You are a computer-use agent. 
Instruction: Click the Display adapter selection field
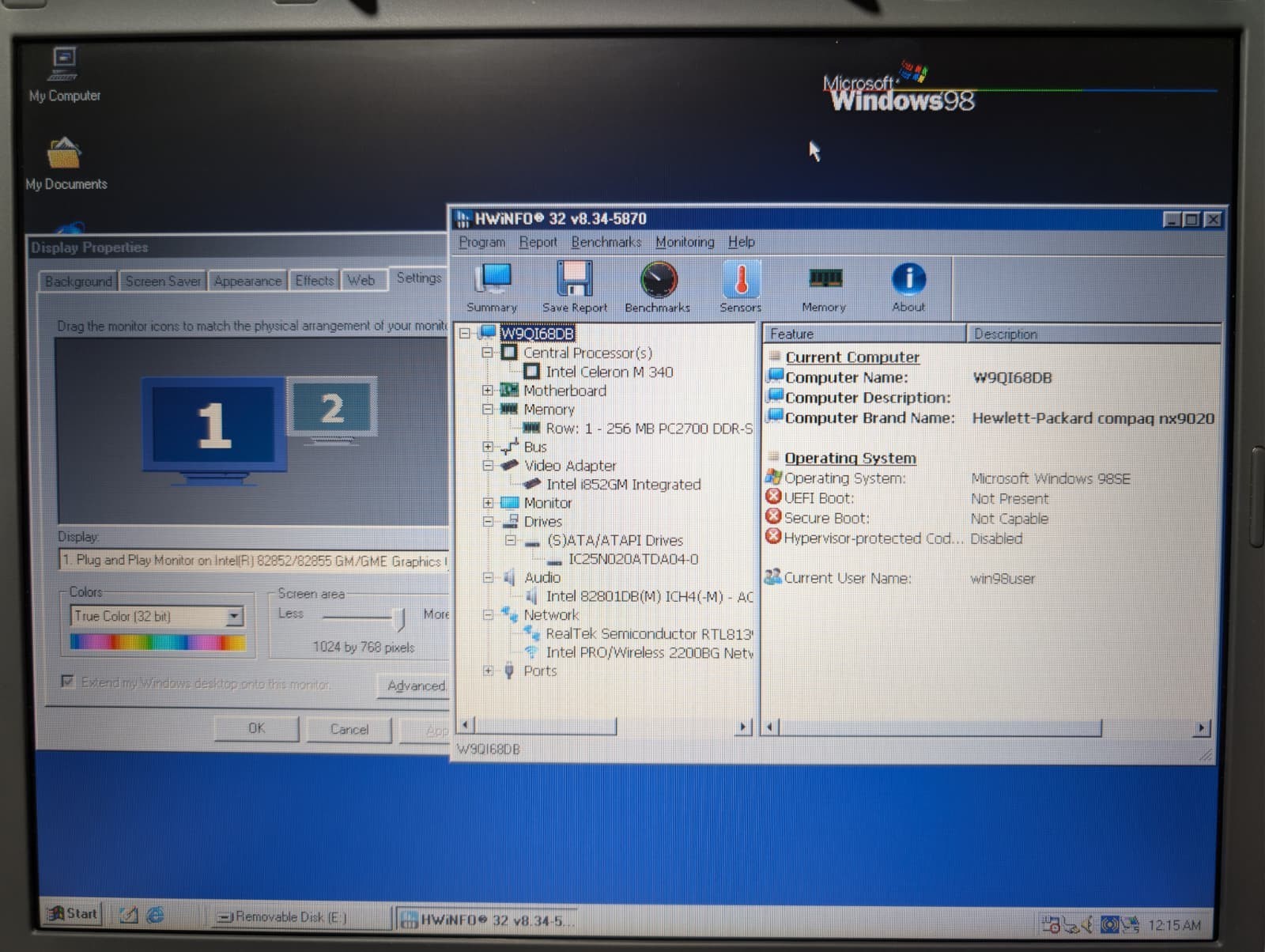(254, 561)
